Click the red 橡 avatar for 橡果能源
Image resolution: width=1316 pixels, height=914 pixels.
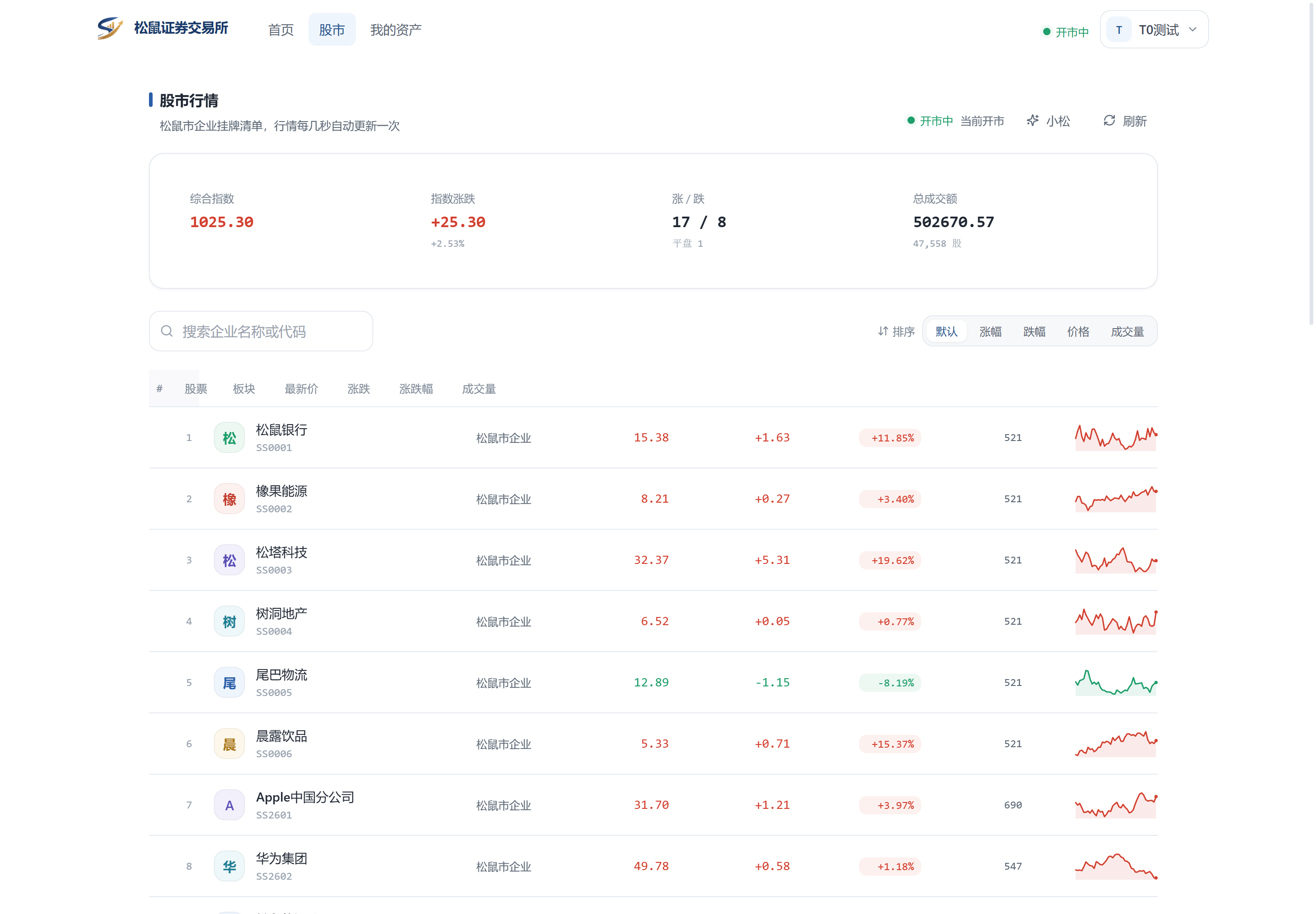coord(229,499)
